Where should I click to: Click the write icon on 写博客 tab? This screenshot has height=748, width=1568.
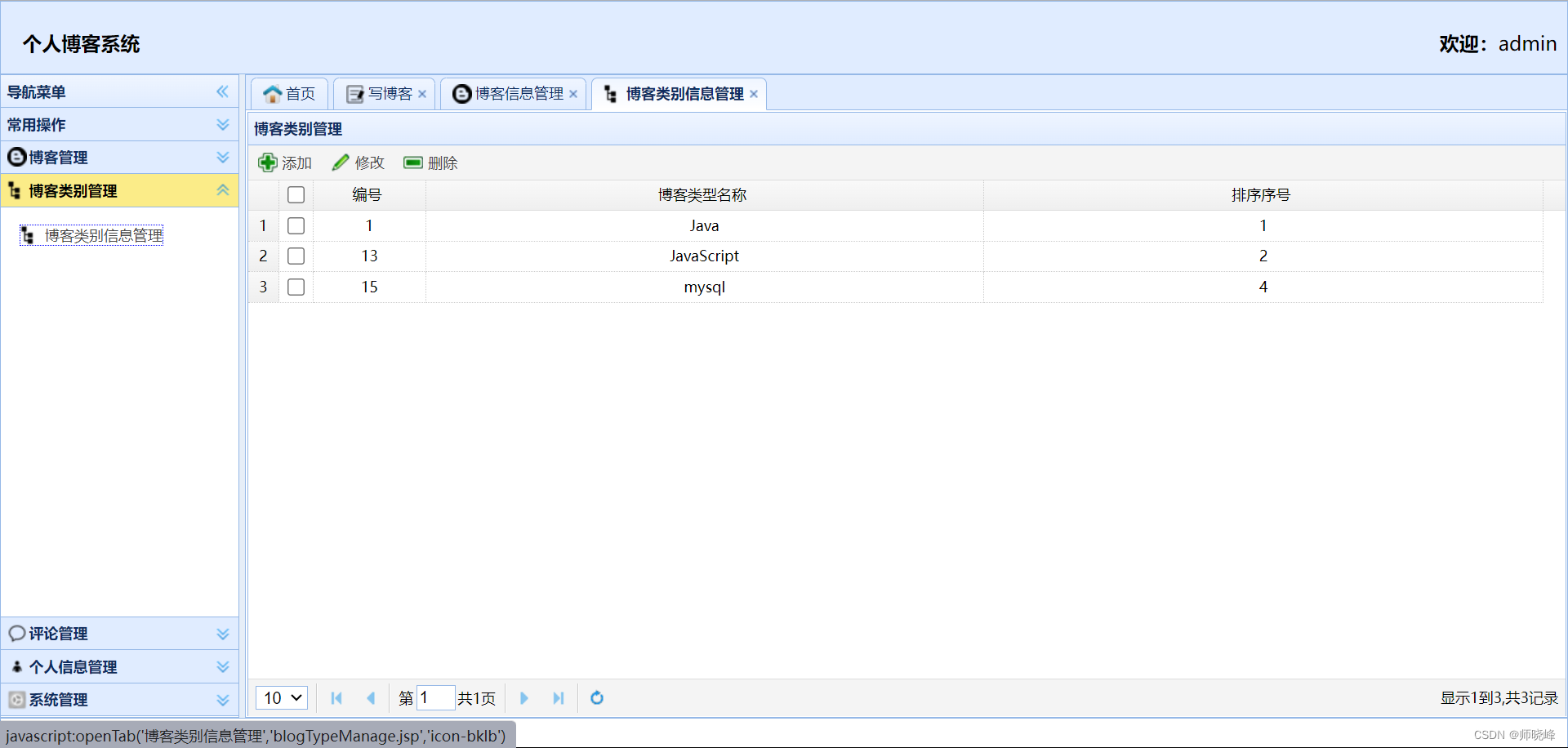tap(355, 94)
